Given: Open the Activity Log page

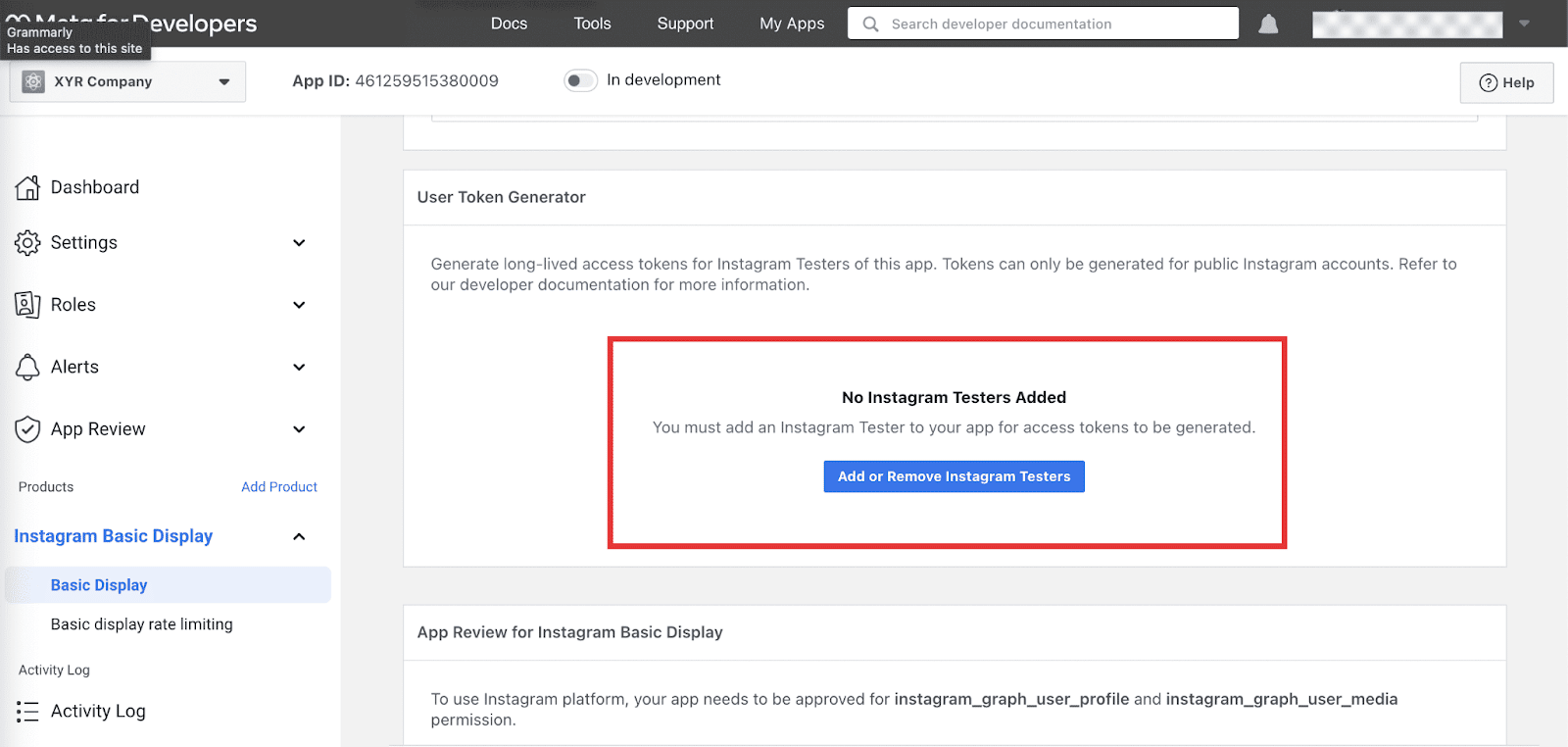Looking at the screenshot, I should coord(98,712).
